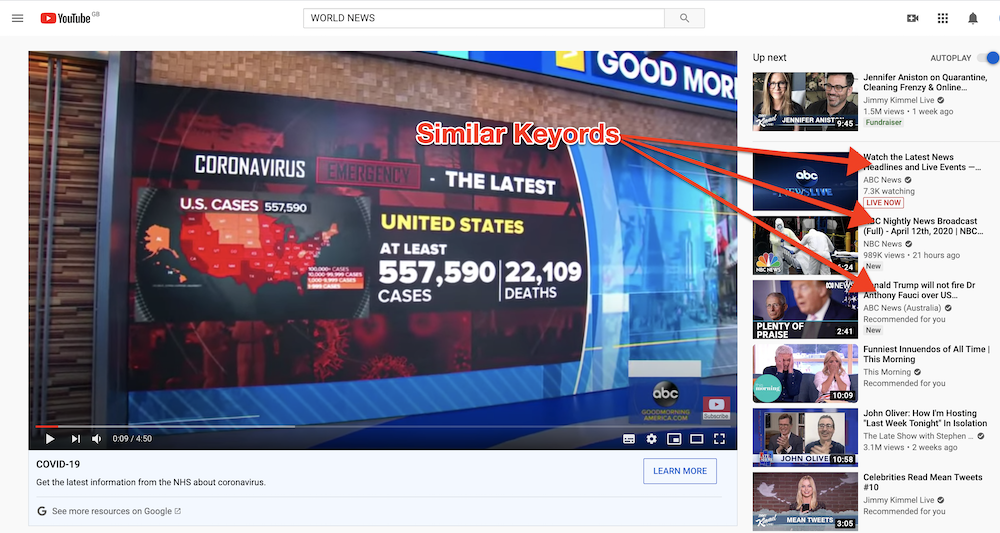This screenshot has height=533, width=1000.
Task: Open Watch the Latest News Headlines title
Action: click(922, 162)
